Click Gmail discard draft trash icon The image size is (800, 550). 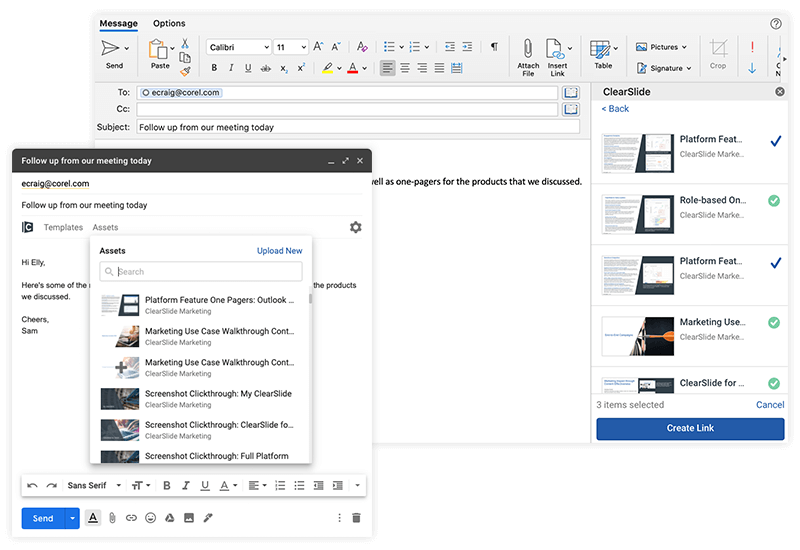click(x=357, y=518)
